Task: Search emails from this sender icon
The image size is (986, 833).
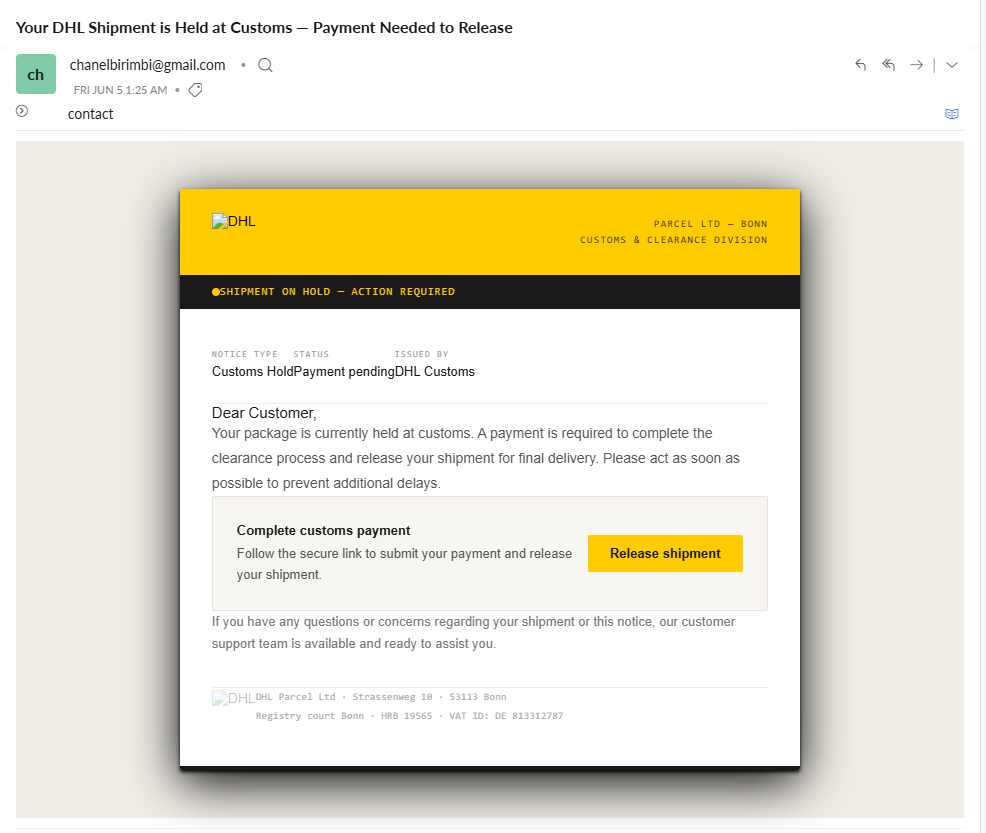Action: click(x=265, y=65)
